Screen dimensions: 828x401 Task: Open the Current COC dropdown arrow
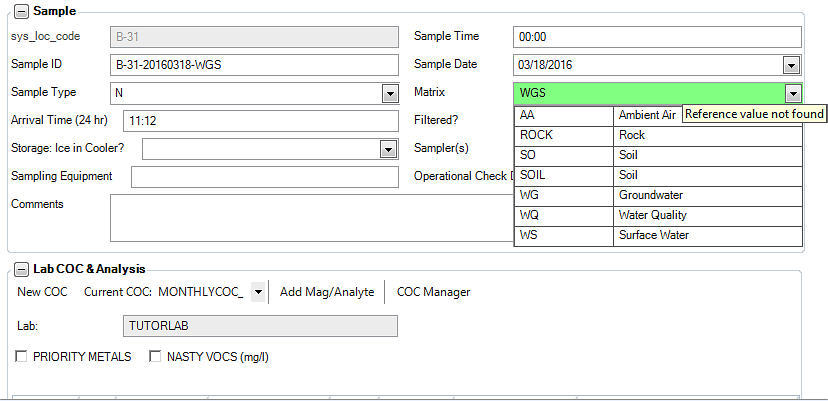[258, 292]
